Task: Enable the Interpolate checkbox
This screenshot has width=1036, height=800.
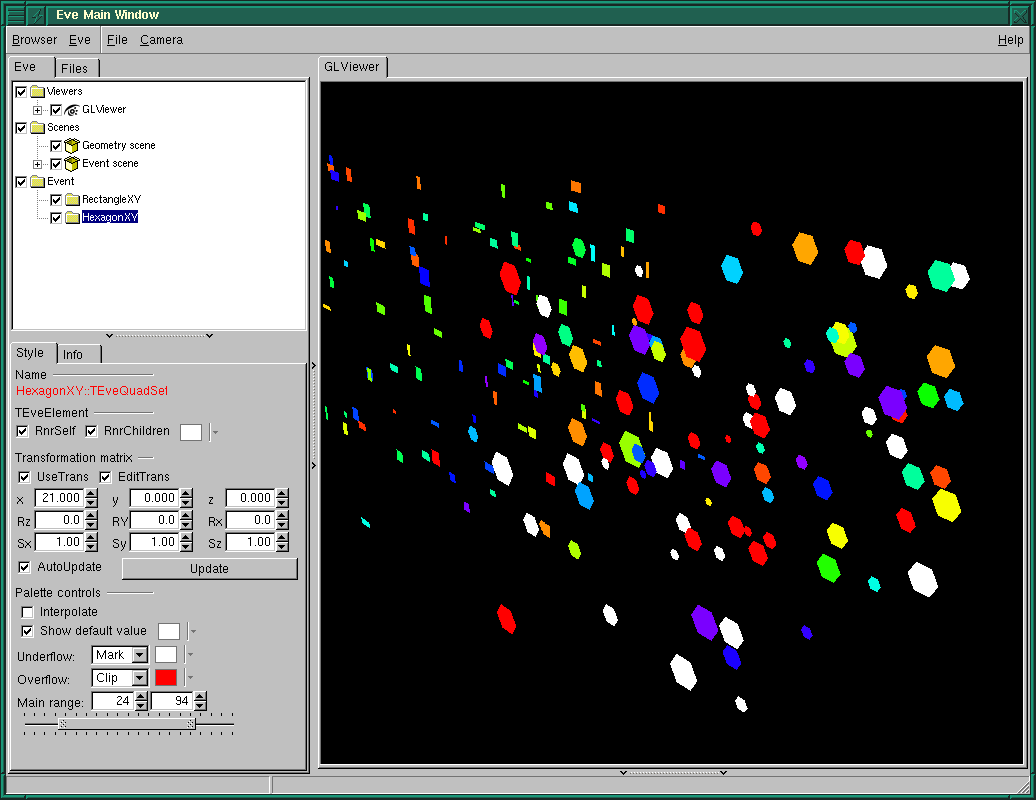Action: point(27,612)
